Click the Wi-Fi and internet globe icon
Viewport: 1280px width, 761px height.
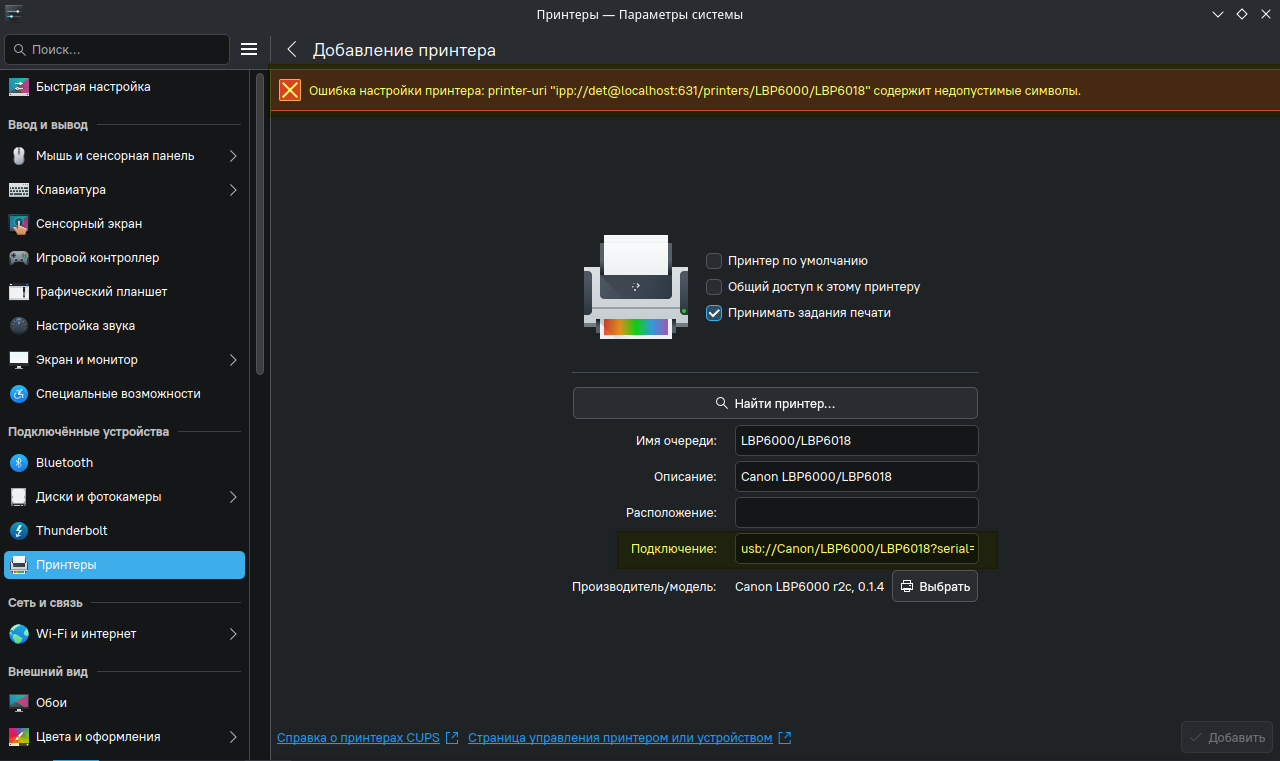pos(19,634)
